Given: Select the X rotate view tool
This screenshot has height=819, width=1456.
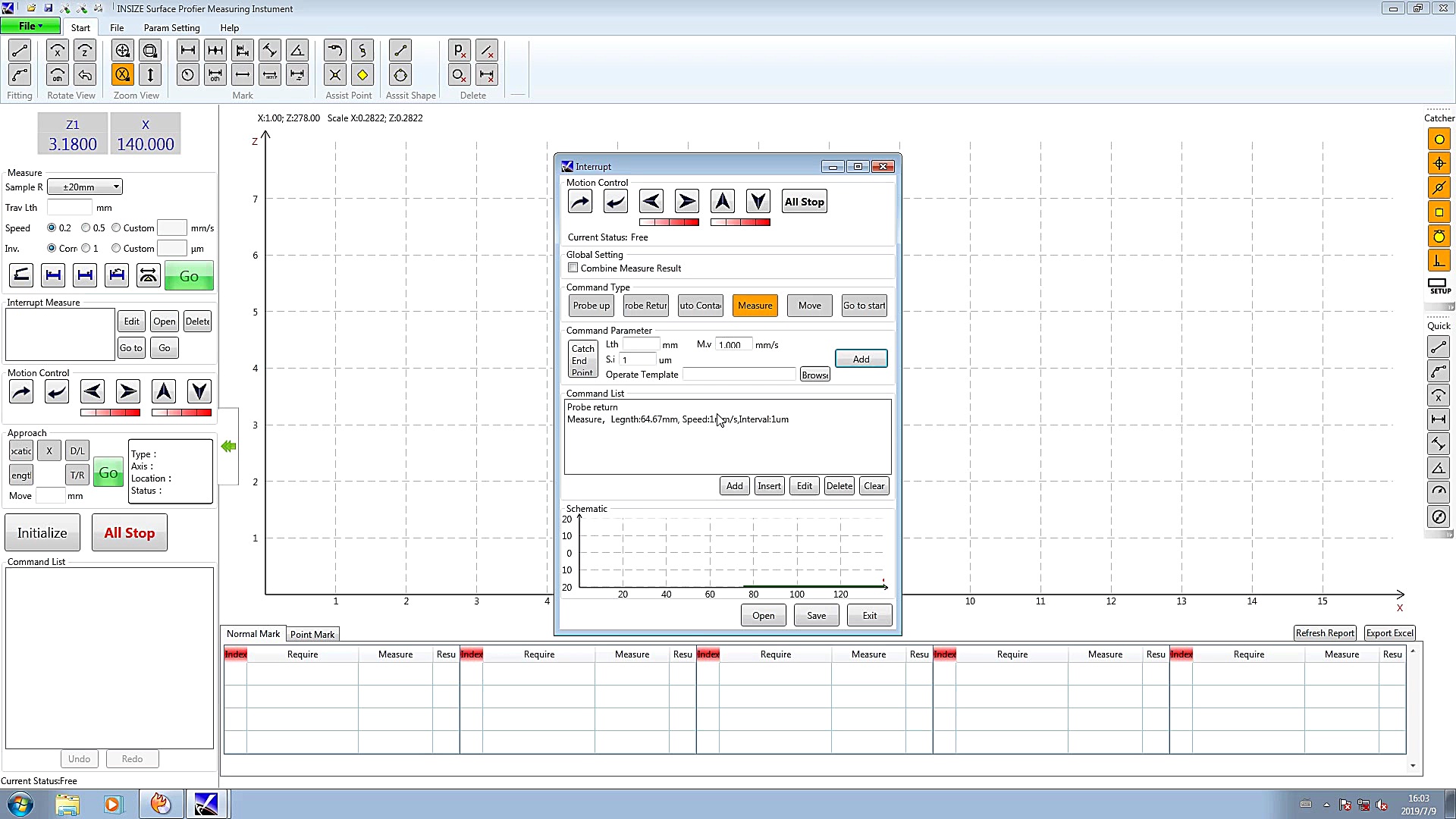Looking at the screenshot, I should 58,50.
